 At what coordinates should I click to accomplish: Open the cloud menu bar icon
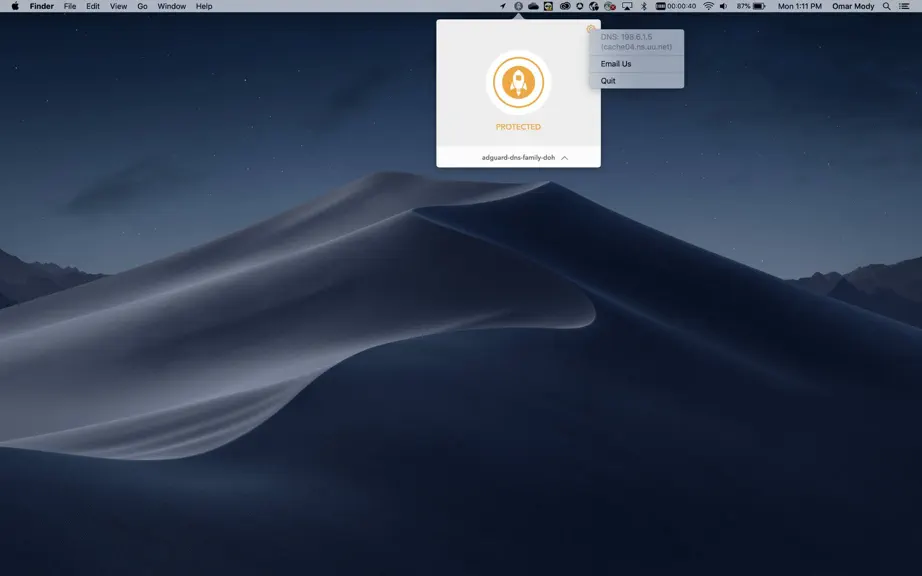tap(533, 6)
